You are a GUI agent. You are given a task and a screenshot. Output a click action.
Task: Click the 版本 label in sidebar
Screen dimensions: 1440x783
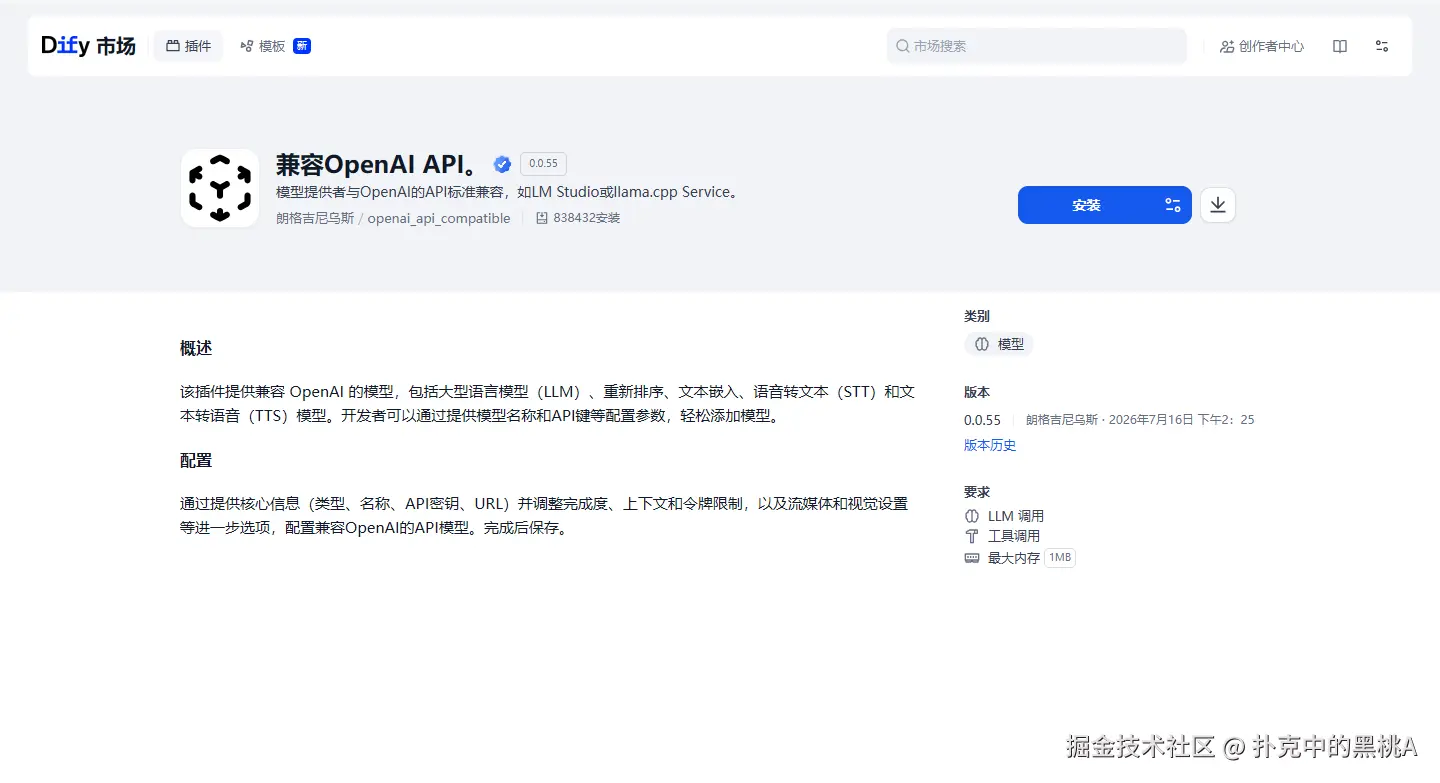coord(977,392)
